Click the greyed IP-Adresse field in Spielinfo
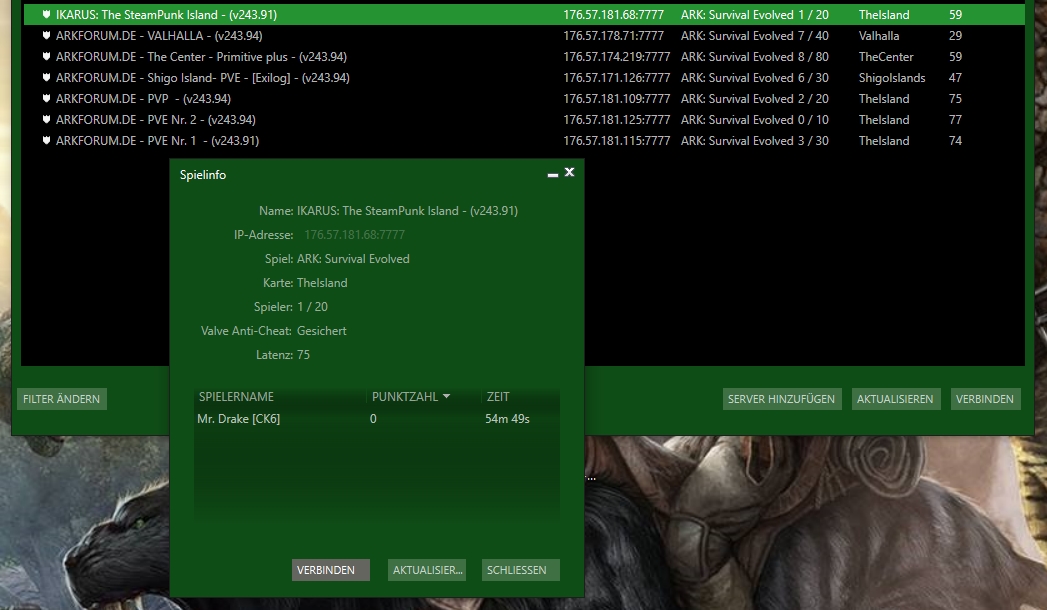 click(355, 234)
